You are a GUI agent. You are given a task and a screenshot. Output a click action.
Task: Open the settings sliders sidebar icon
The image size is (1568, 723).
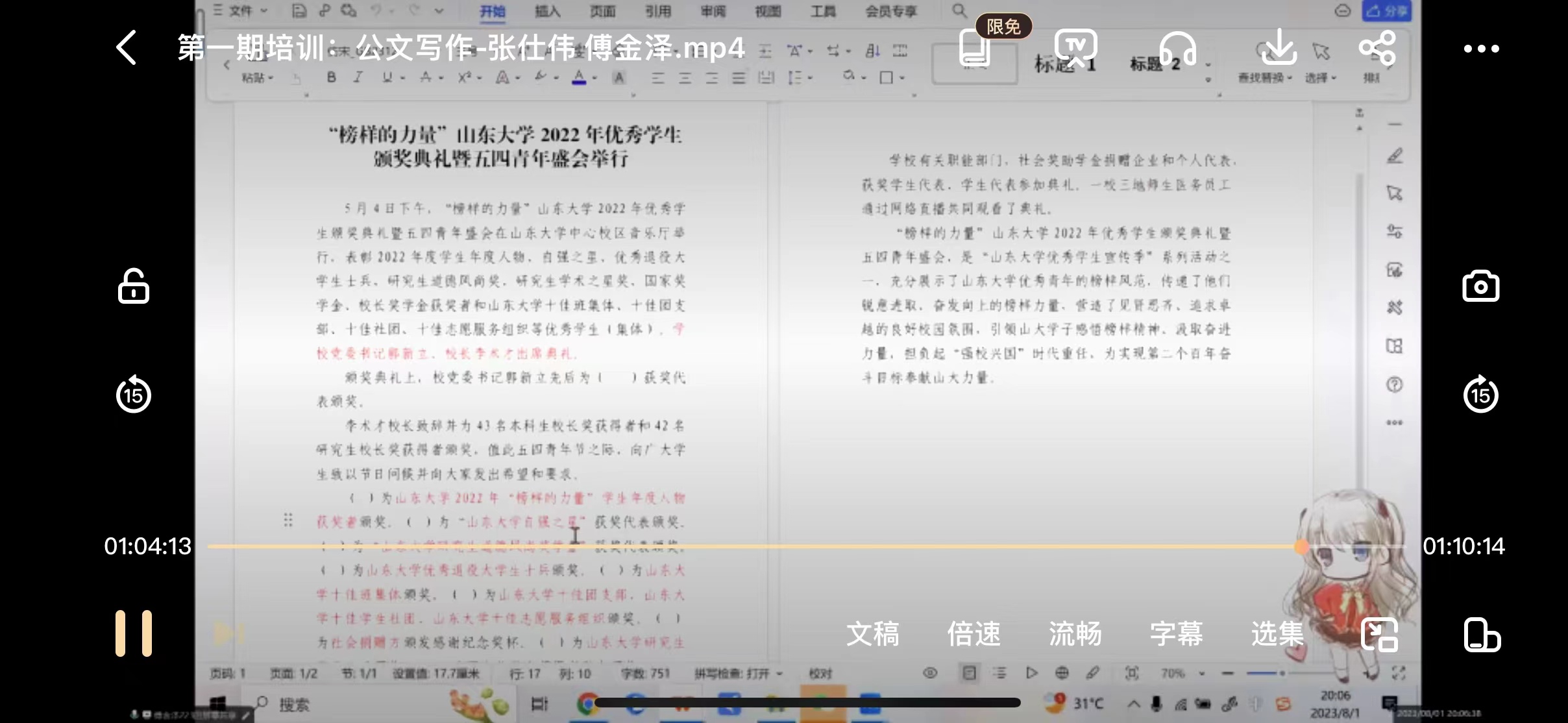click(1395, 232)
